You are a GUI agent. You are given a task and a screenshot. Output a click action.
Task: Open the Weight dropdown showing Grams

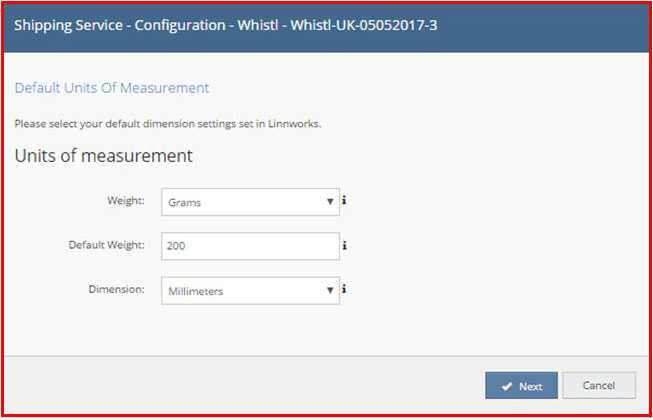(x=250, y=202)
